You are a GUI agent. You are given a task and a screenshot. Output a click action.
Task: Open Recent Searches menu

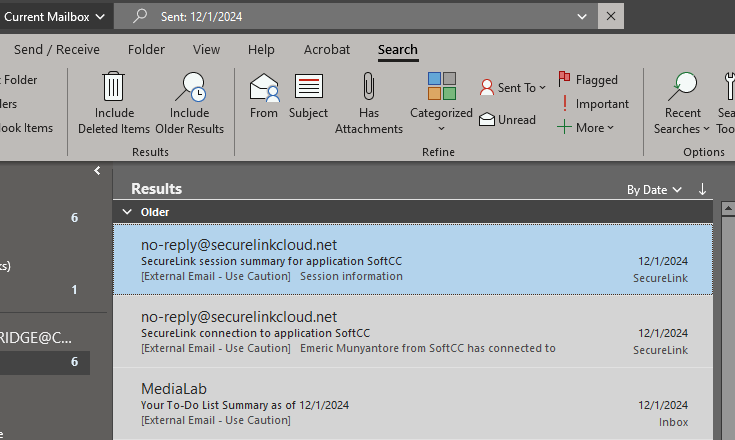click(x=682, y=103)
